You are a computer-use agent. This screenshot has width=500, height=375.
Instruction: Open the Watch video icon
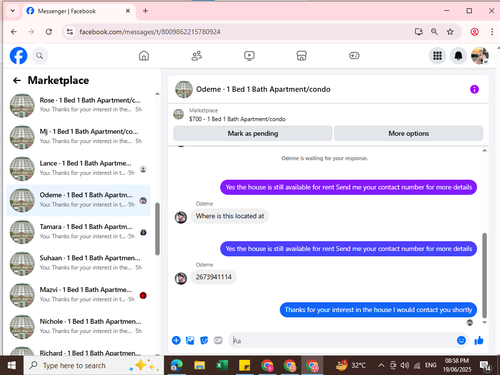[x=249, y=56]
